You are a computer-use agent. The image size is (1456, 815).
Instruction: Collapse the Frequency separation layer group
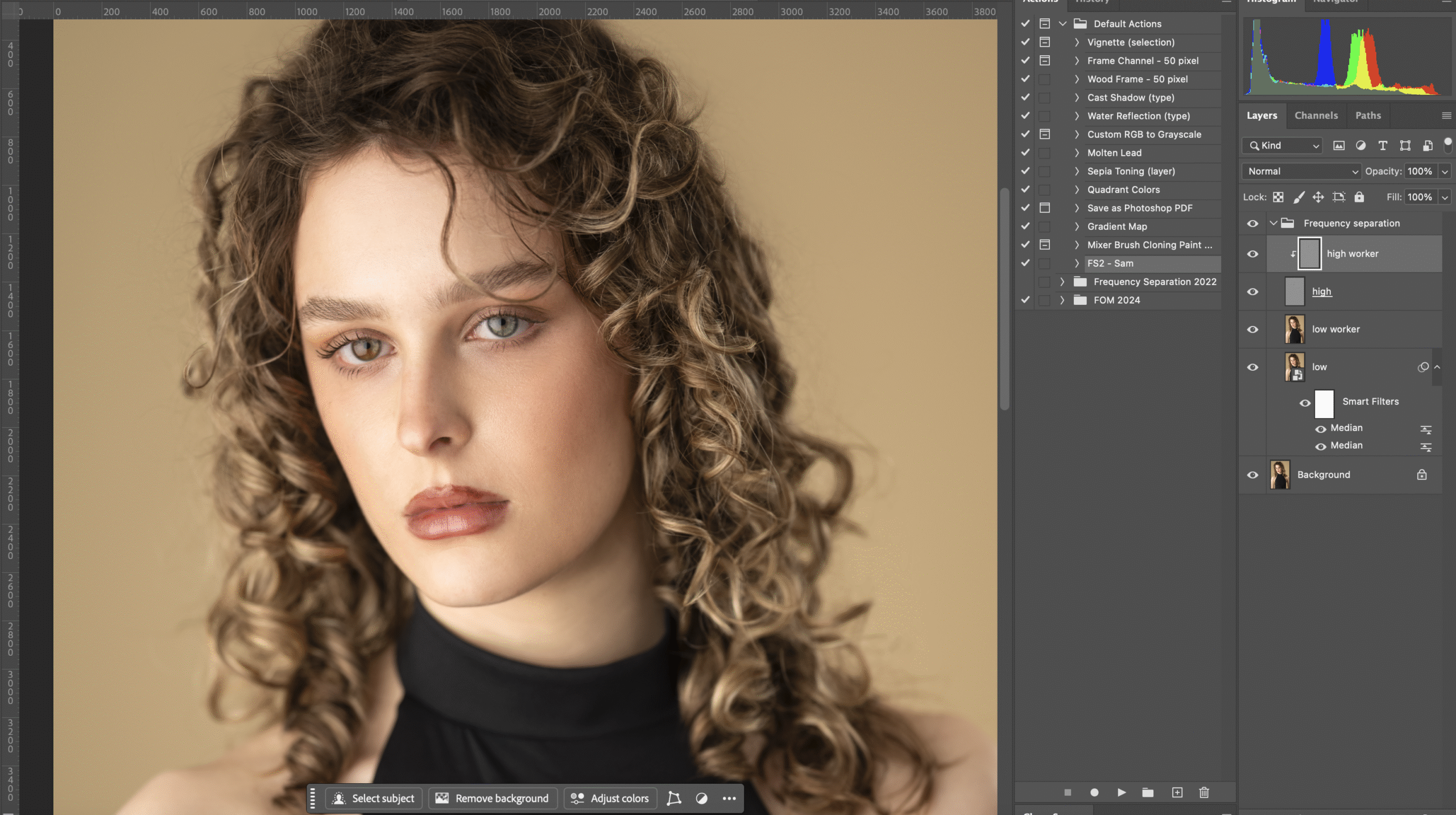1273,224
